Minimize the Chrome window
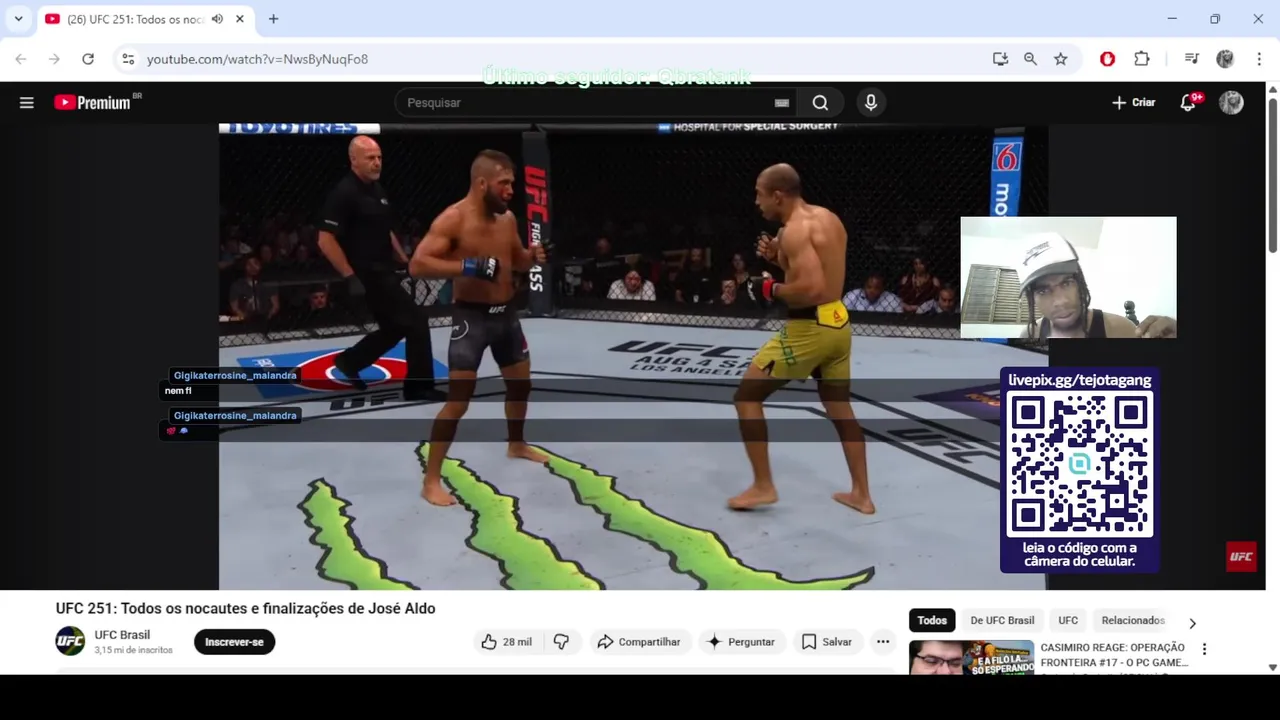 [x=1172, y=19]
